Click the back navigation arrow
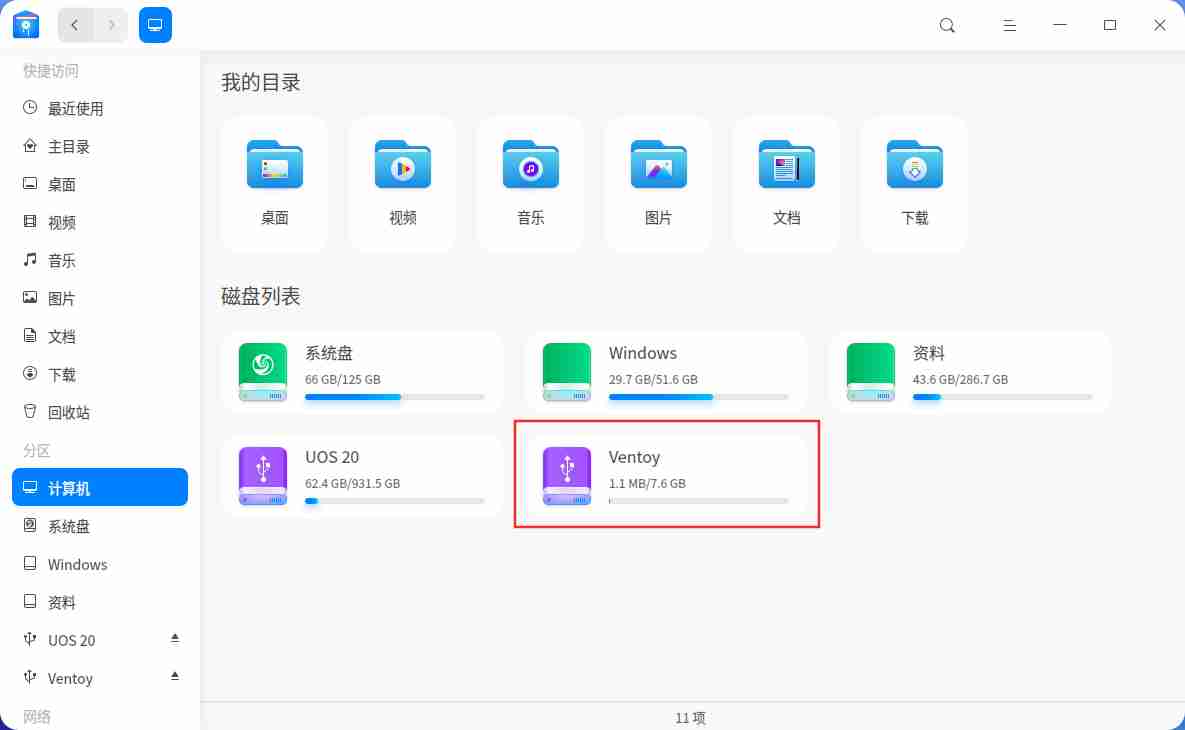1185x730 pixels. pyautogui.click(x=75, y=24)
